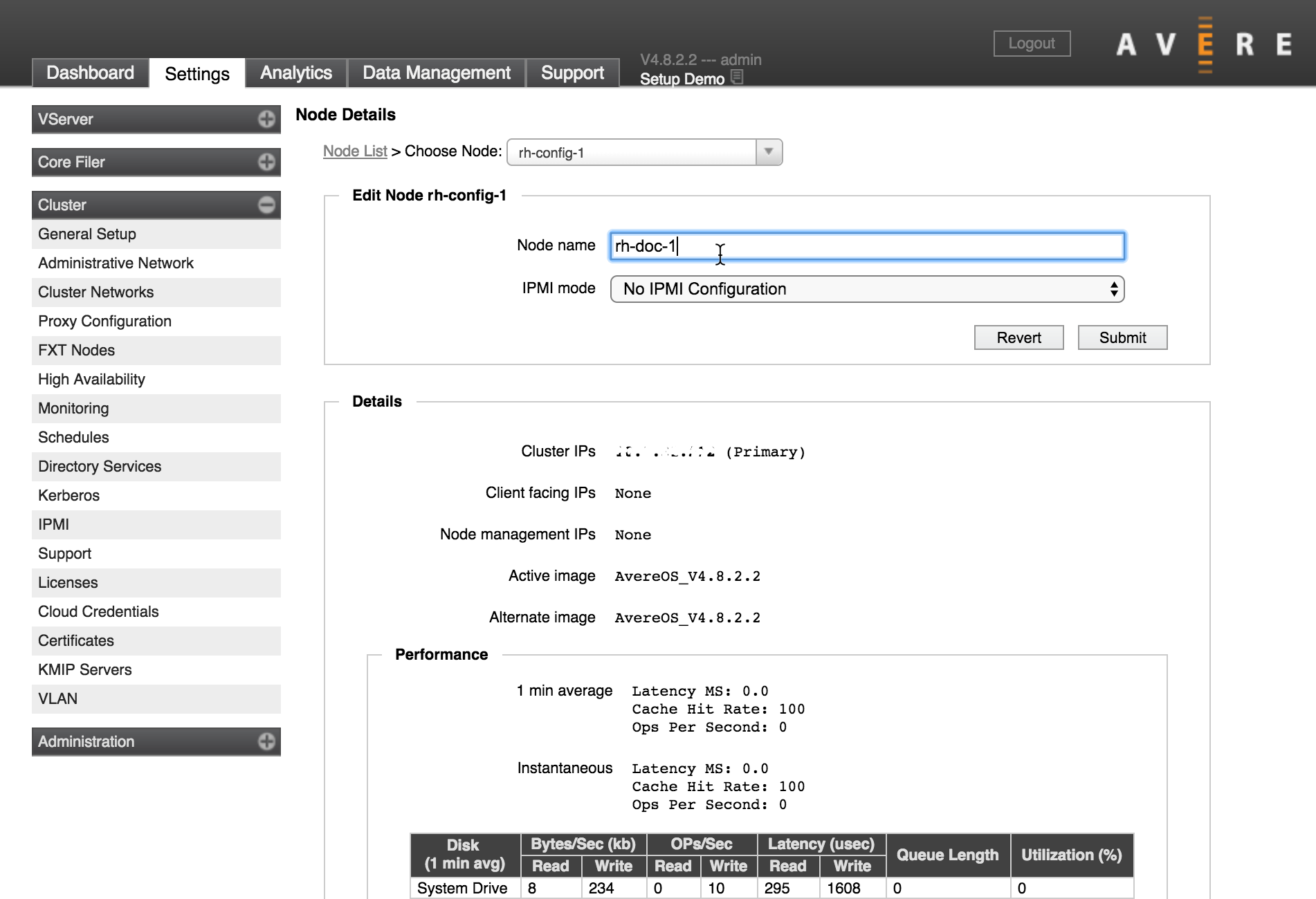
Task: Open General Setup in the sidebar
Action: [x=156, y=234]
